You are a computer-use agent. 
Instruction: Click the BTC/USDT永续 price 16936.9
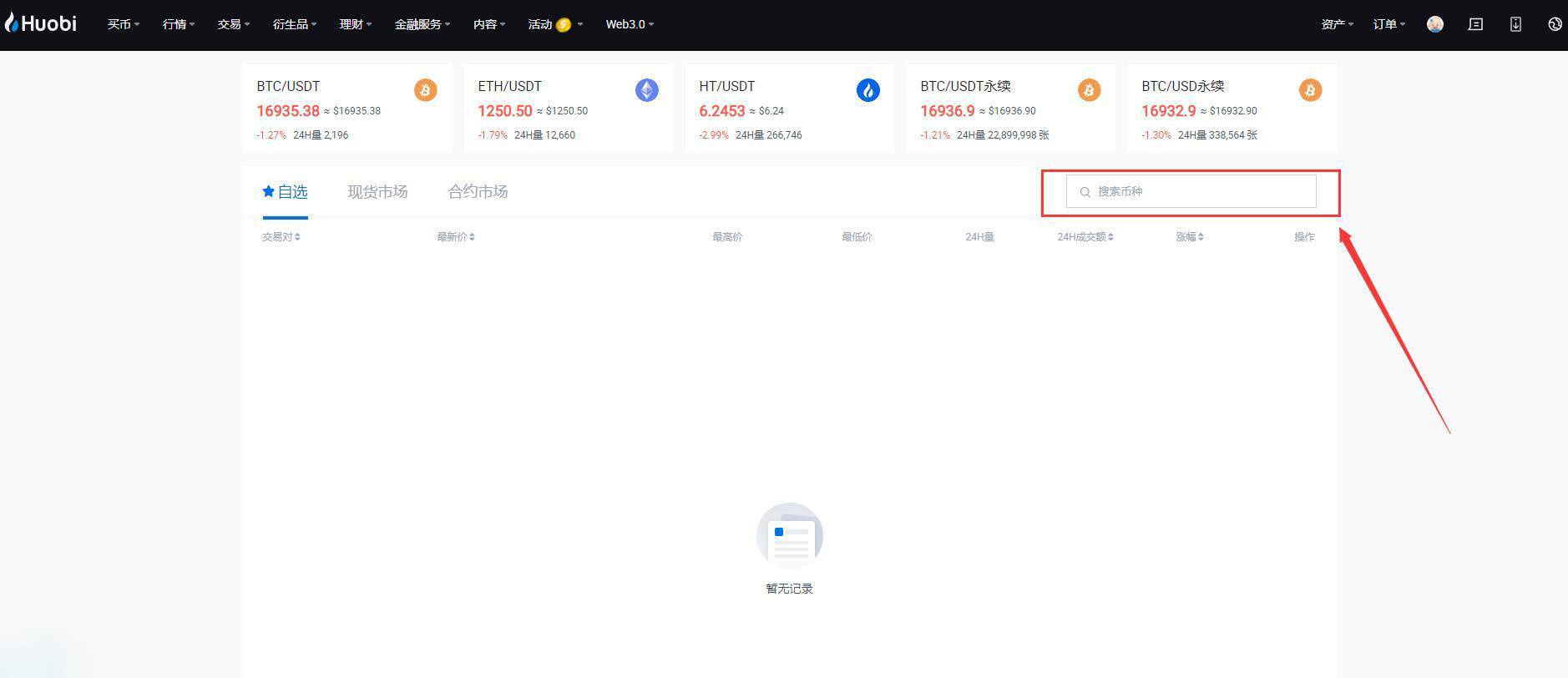(948, 111)
